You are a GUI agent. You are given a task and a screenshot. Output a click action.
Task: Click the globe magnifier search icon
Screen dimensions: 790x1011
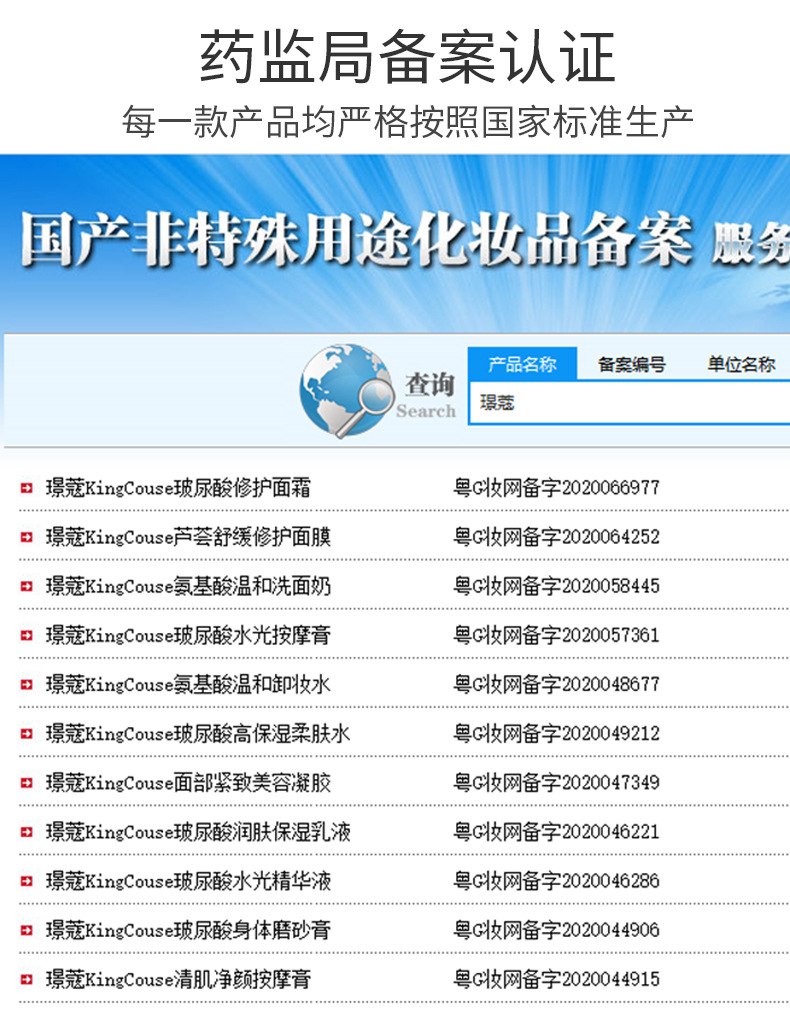point(347,390)
